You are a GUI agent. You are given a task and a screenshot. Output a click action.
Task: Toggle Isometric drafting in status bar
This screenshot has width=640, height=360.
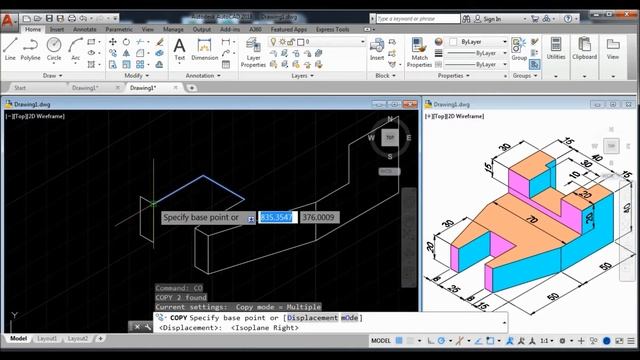460,340
